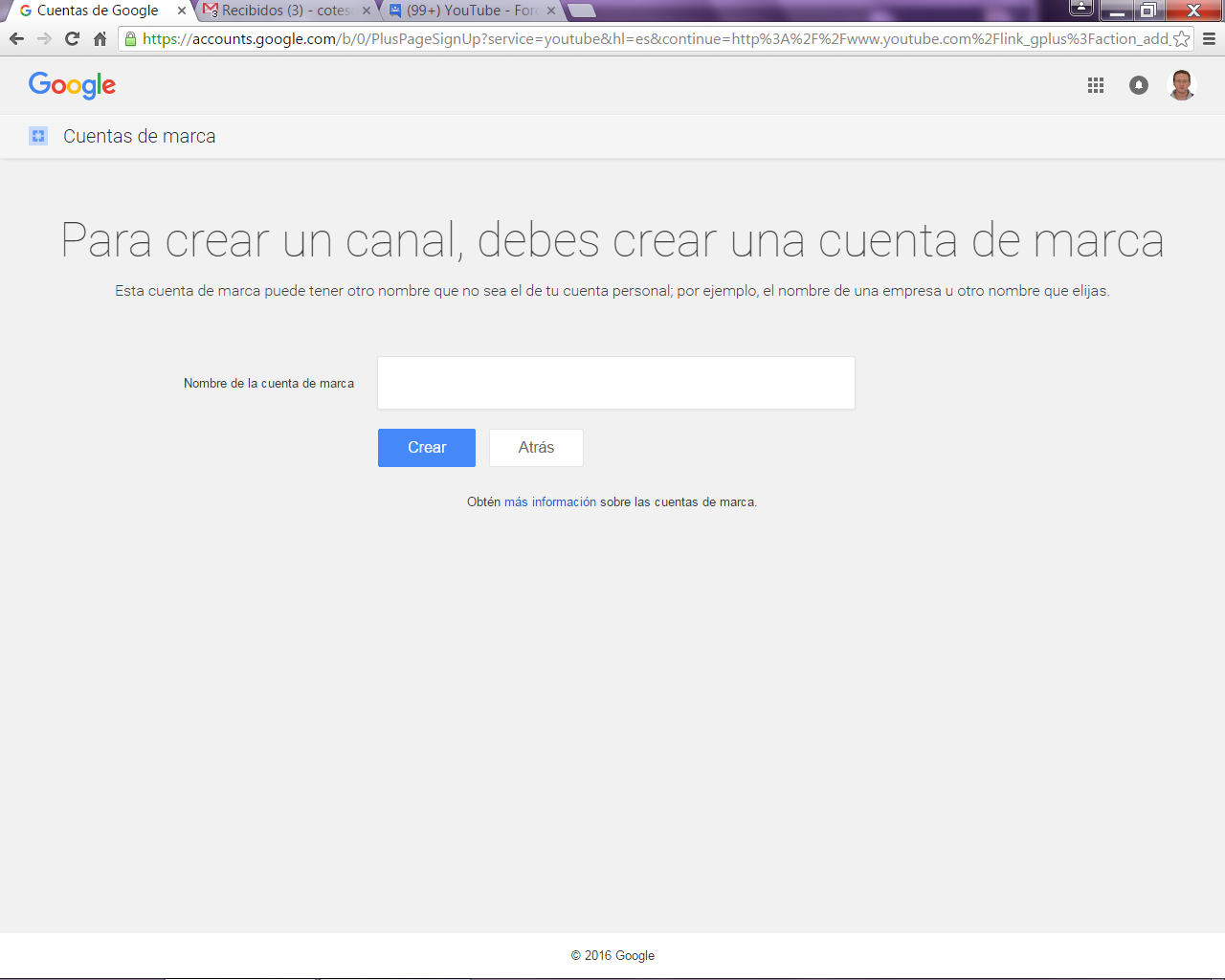Click the browser forward arrow
The width and height of the screenshot is (1225, 980).
[44, 39]
